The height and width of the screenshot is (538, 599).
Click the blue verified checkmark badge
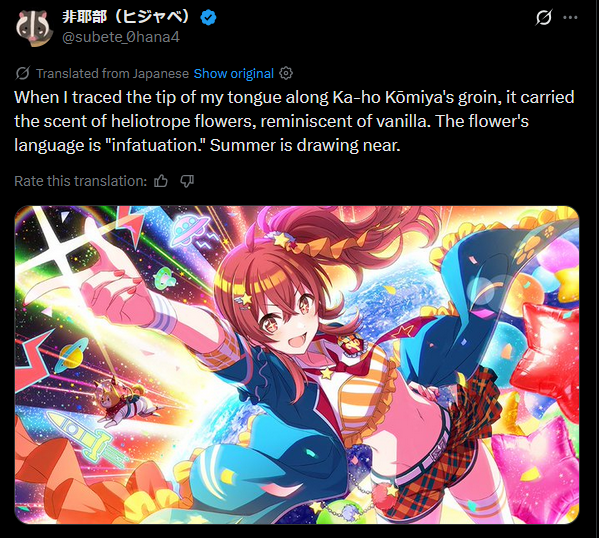pyautogui.click(x=209, y=17)
